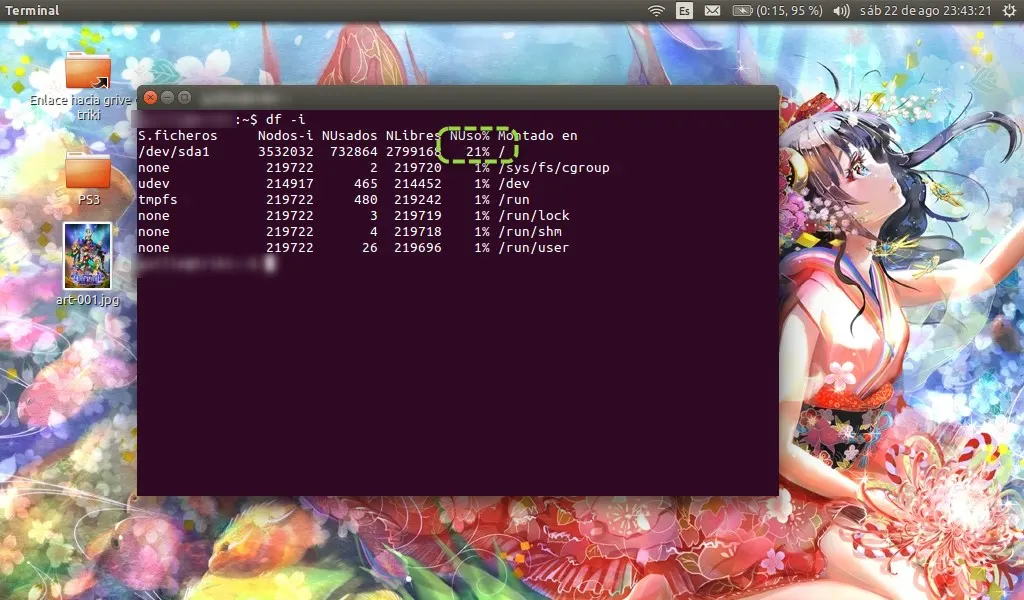This screenshot has height=600, width=1024.
Task: Open the mail envelope indicator
Action: tap(712, 11)
